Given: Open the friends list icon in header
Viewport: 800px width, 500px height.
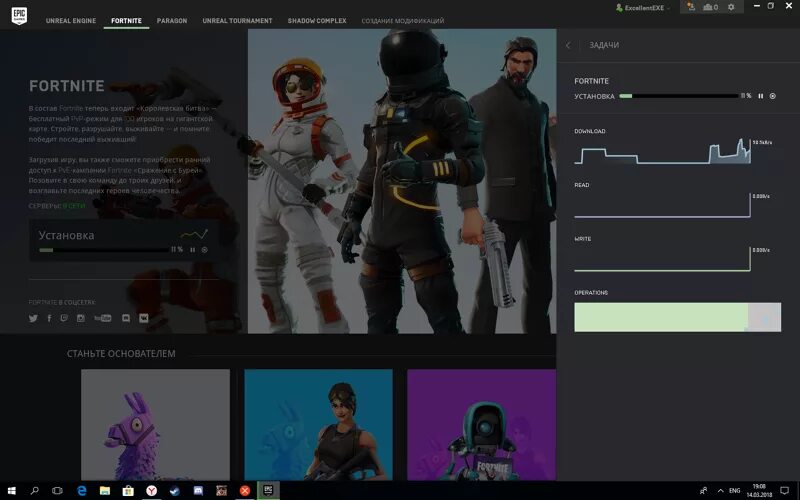Looking at the screenshot, I should click(x=691, y=7).
